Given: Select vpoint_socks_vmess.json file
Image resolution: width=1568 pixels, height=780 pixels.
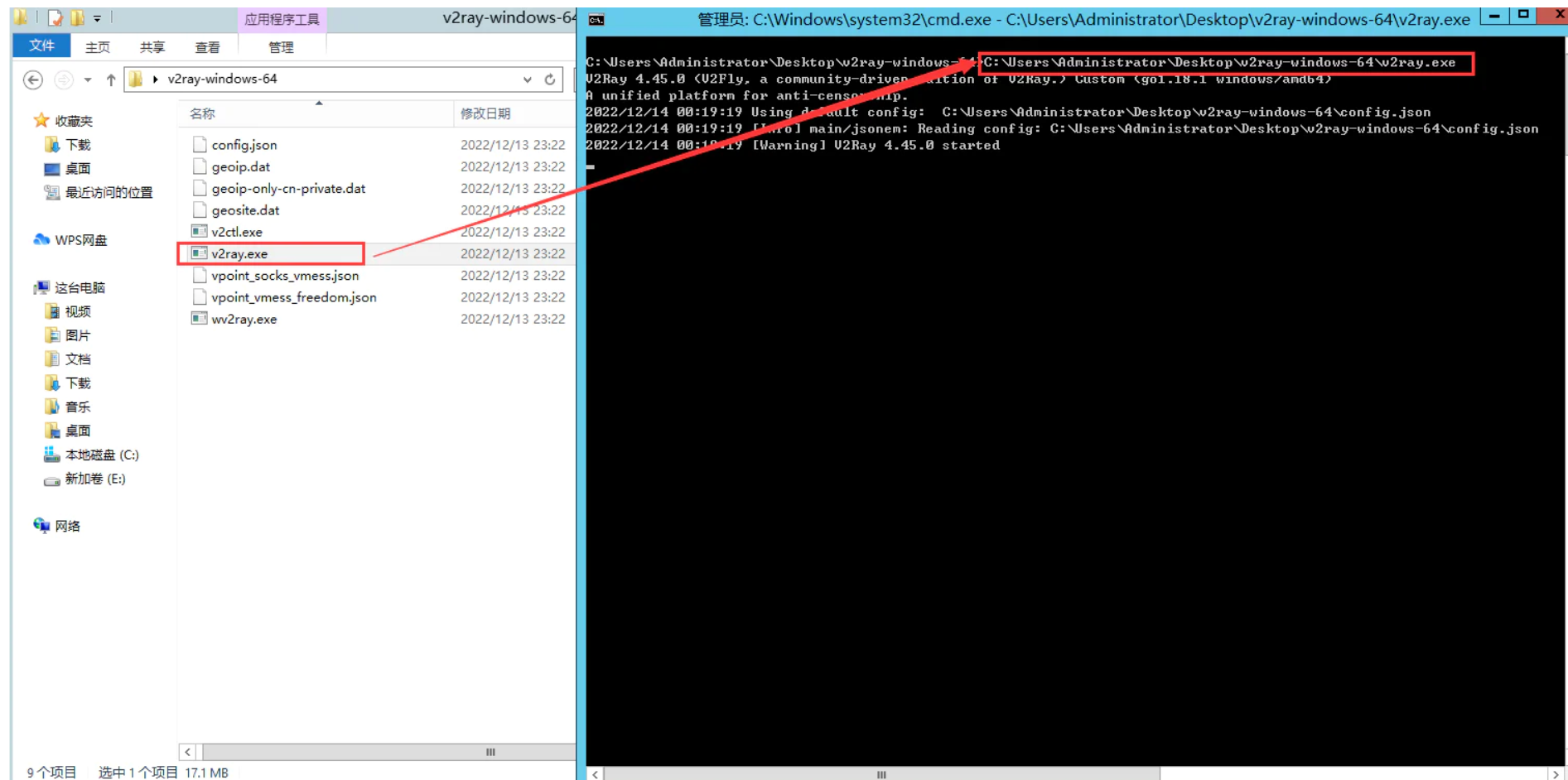Looking at the screenshot, I should click(285, 275).
